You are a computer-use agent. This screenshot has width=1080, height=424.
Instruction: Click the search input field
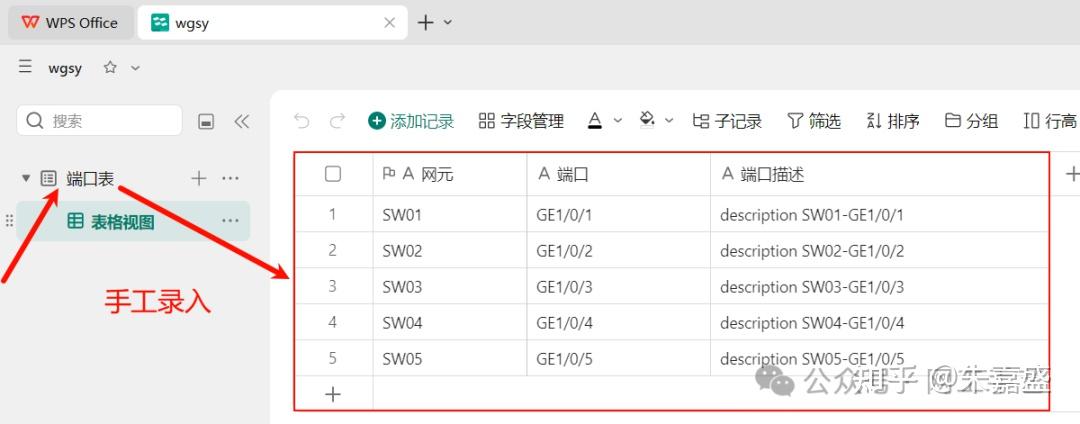coord(99,120)
